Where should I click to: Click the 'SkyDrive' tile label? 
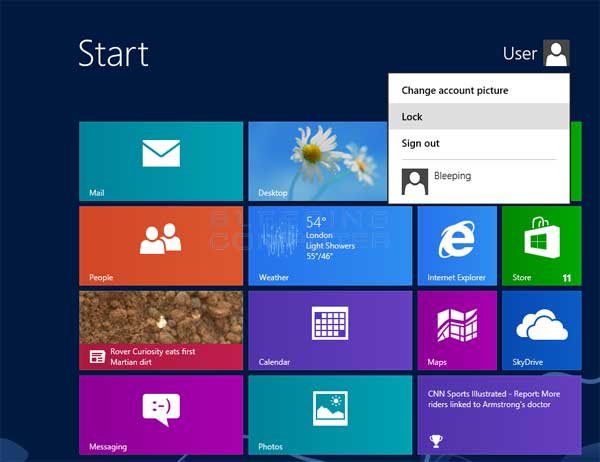click(528, 362)
